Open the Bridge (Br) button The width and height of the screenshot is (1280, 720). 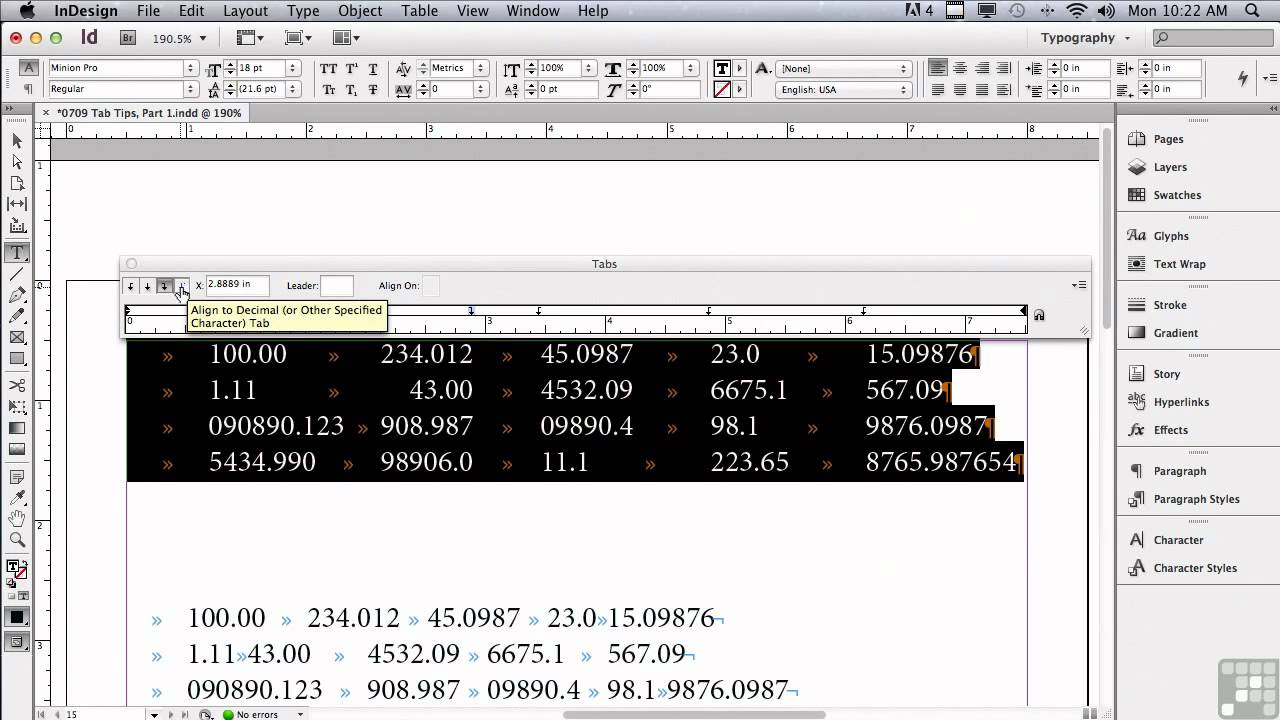point(128,38)
